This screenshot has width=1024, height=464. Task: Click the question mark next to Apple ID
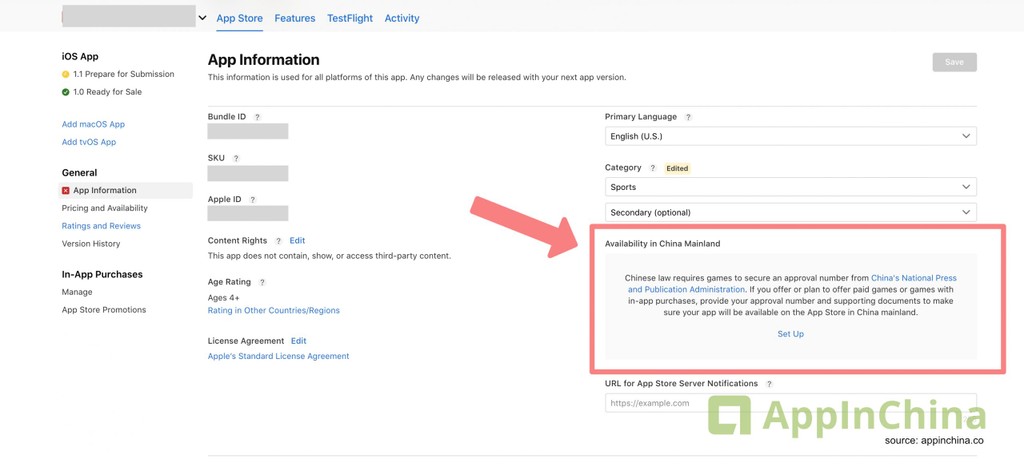pyautogui.click(x=253, y=199)
